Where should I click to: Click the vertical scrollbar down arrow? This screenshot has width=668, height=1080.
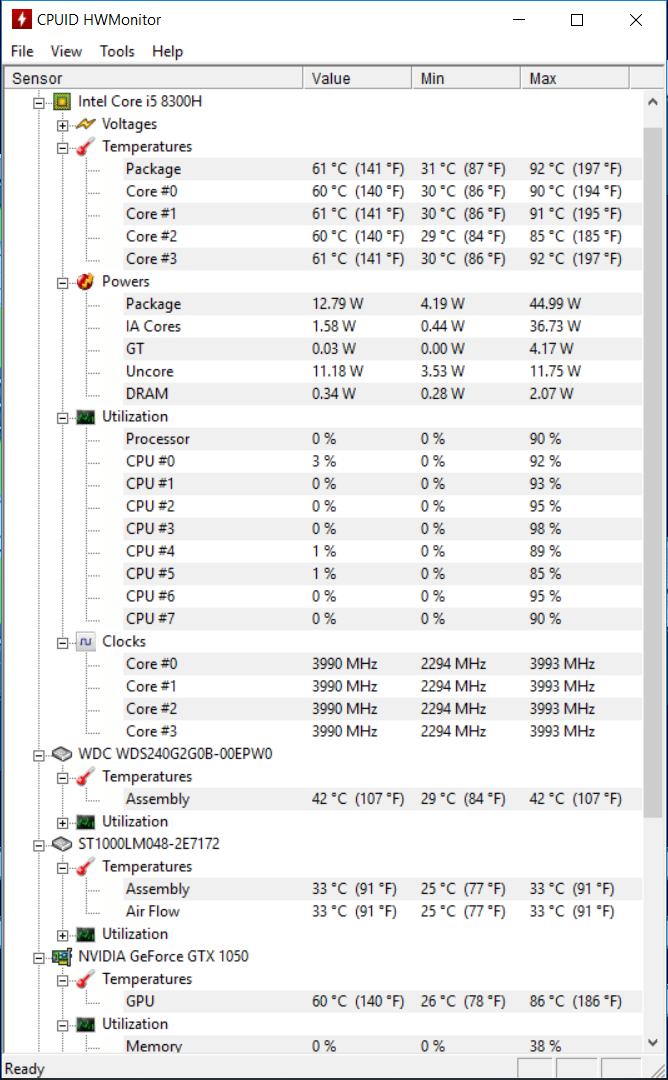tap(653, 1043)
